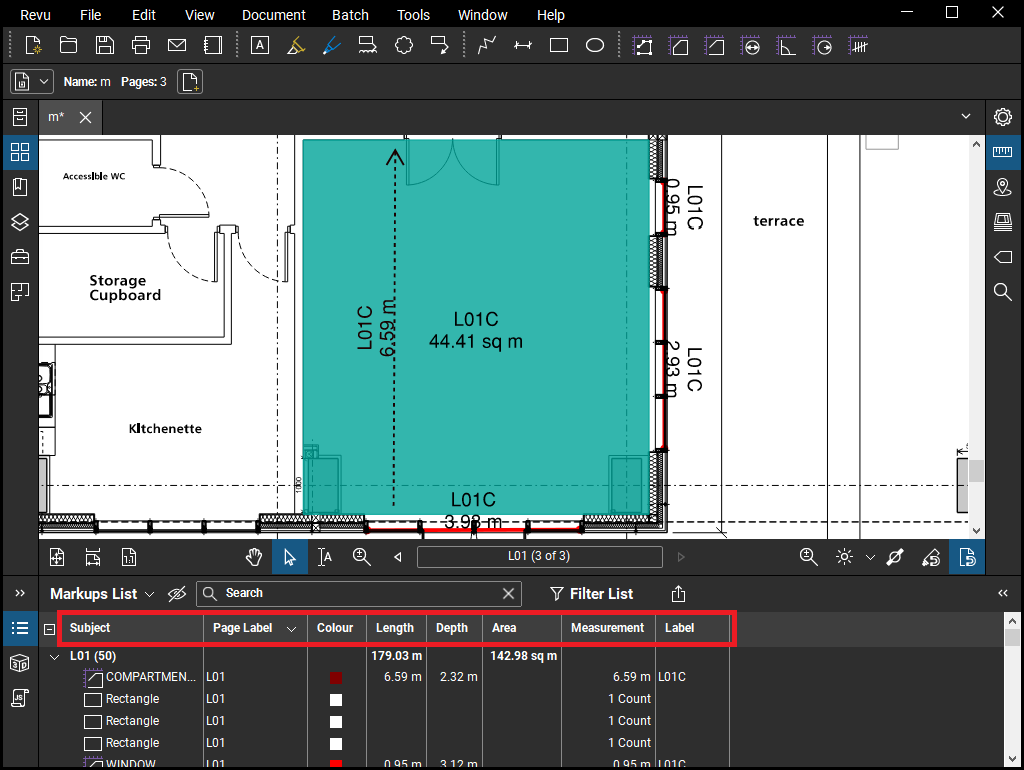Open the file properties dropdown arrow
Image resolution: width=1024 pixels, height=770 pixels.
coord(44,82)
